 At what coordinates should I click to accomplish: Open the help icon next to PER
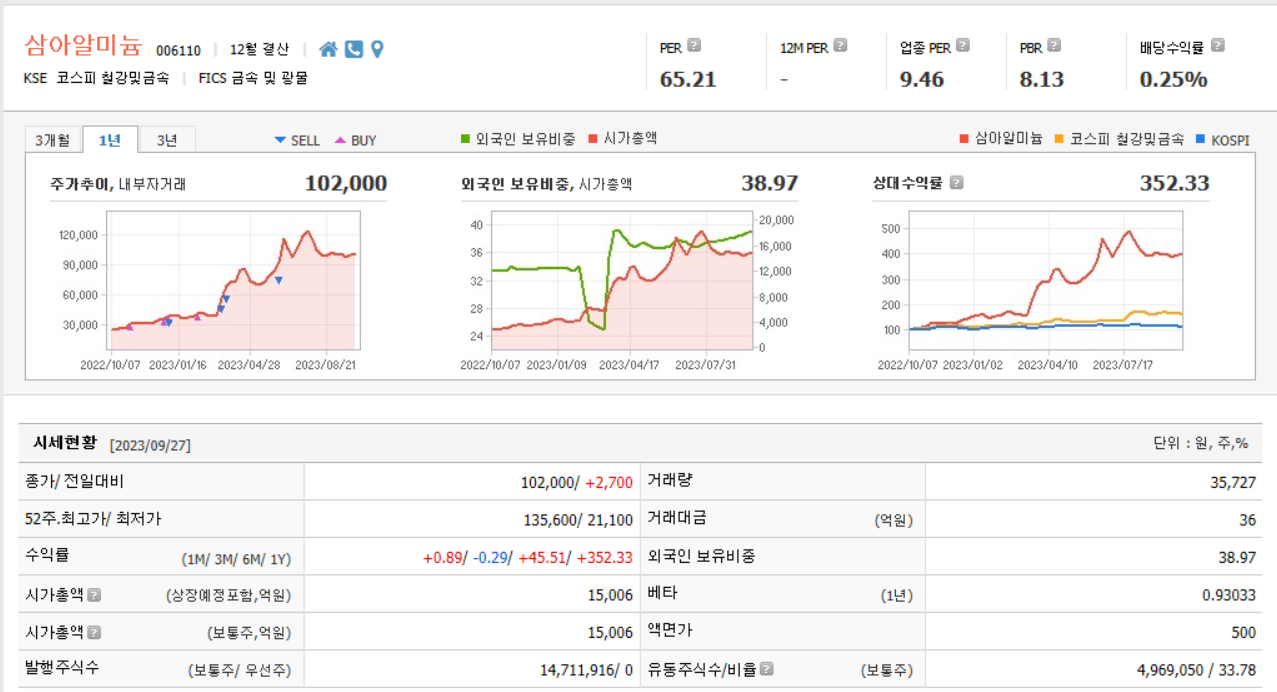[x=694, y=45]
